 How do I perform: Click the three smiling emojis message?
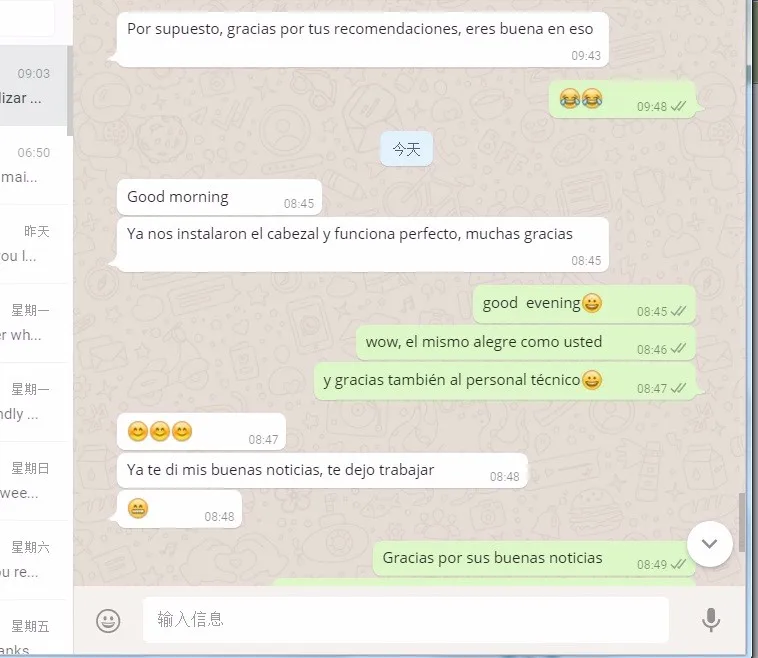click(201, 431)
